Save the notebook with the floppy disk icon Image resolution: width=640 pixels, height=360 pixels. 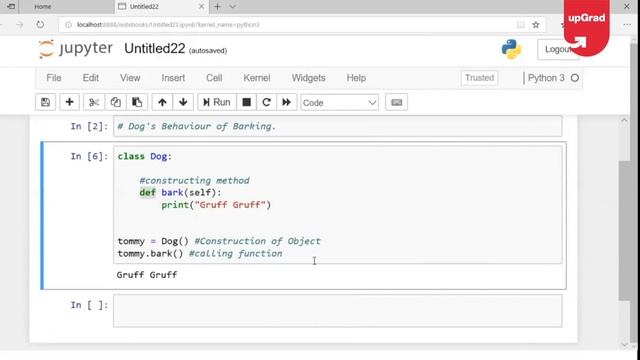click(45, 102)
